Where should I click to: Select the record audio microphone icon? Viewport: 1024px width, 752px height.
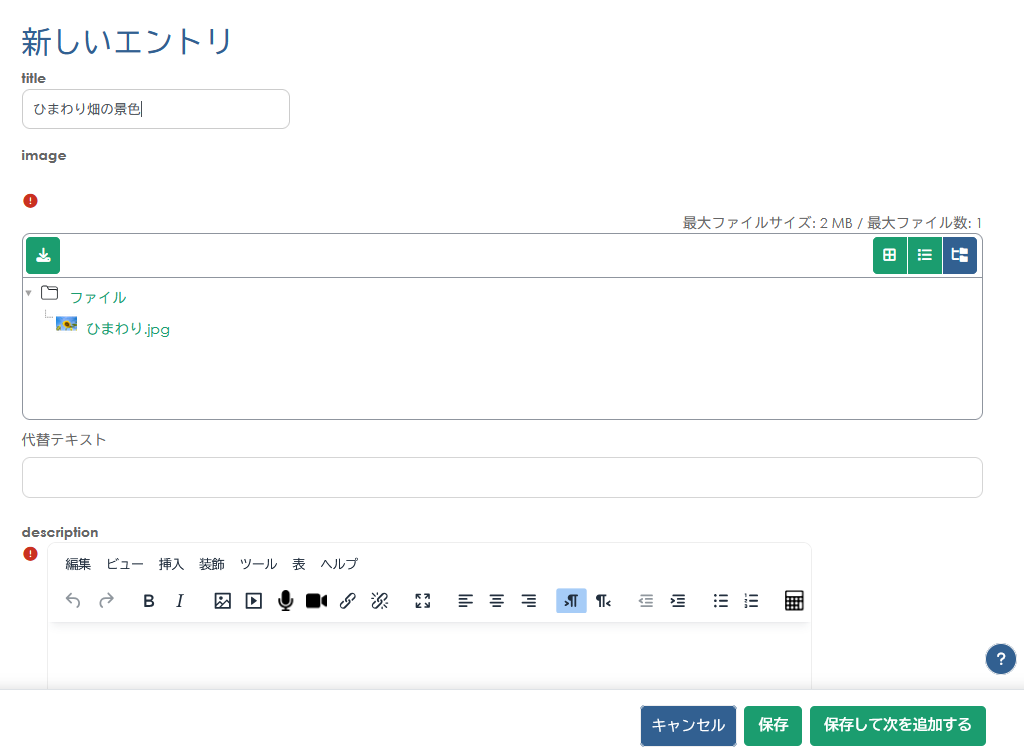285,600
